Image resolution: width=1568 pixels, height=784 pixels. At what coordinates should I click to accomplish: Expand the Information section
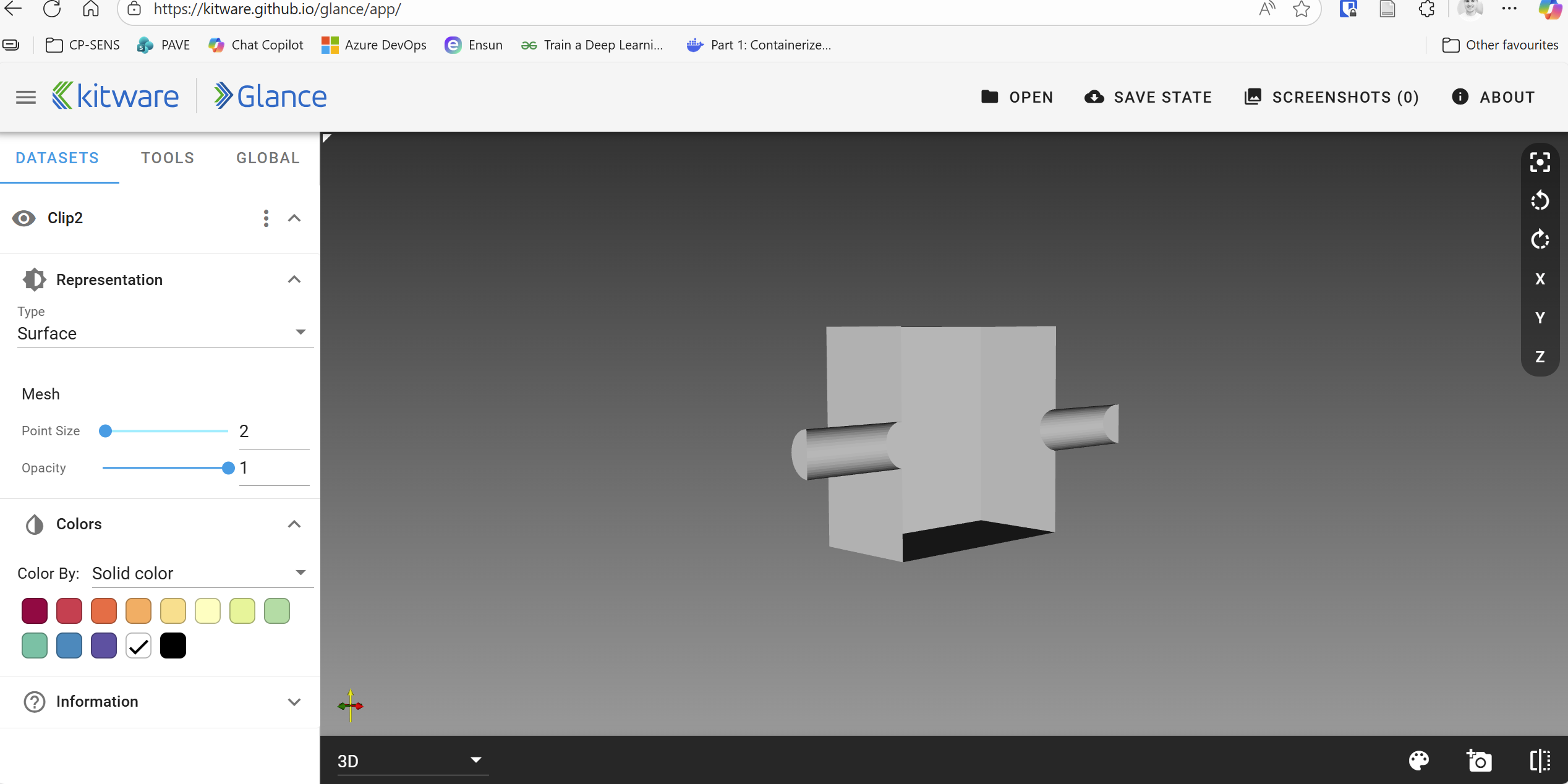click(x=294, y=702)
